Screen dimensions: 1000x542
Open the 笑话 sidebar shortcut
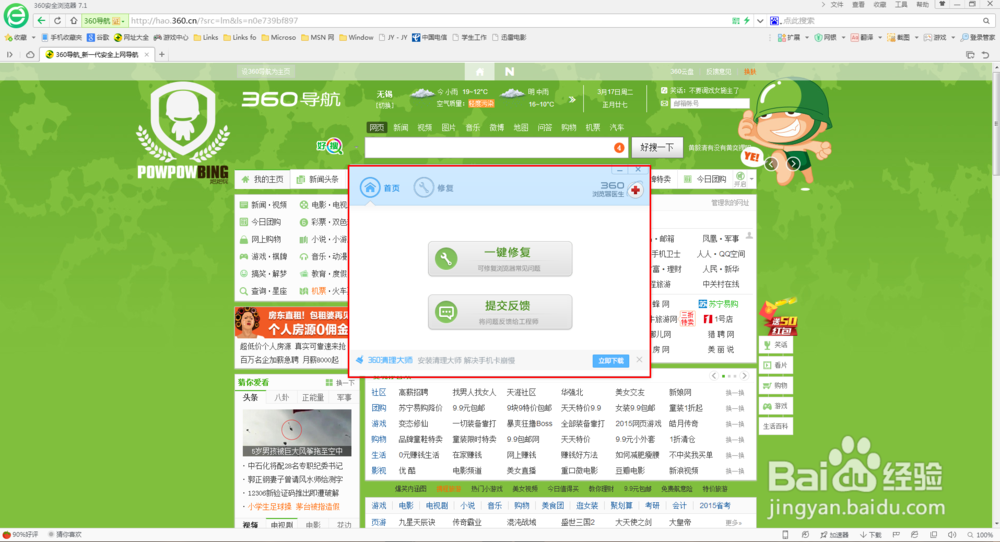click(x=776, y=345)
